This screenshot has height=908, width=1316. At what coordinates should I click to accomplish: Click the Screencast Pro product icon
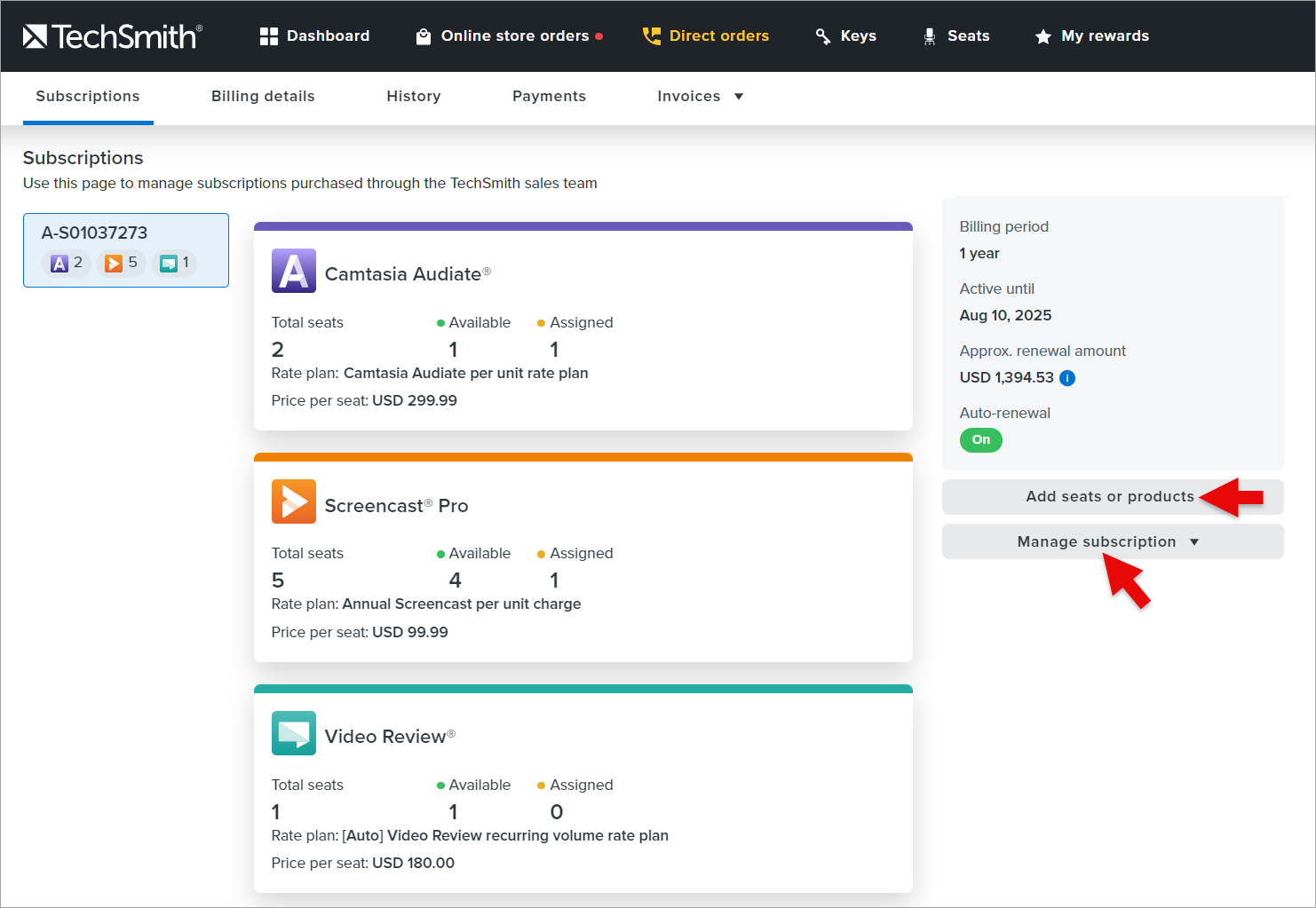coord(294,501)
